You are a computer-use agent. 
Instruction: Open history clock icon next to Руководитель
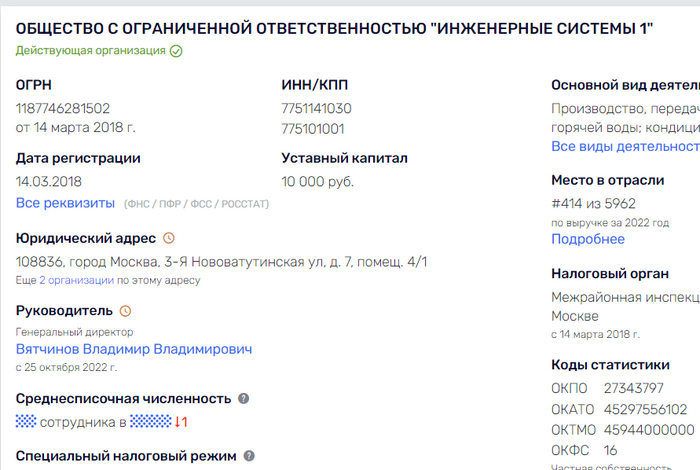click(x=125, y=311)
